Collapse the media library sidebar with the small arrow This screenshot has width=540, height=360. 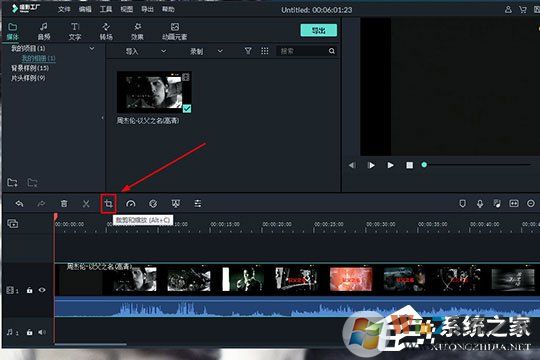[x=102, y=117]
